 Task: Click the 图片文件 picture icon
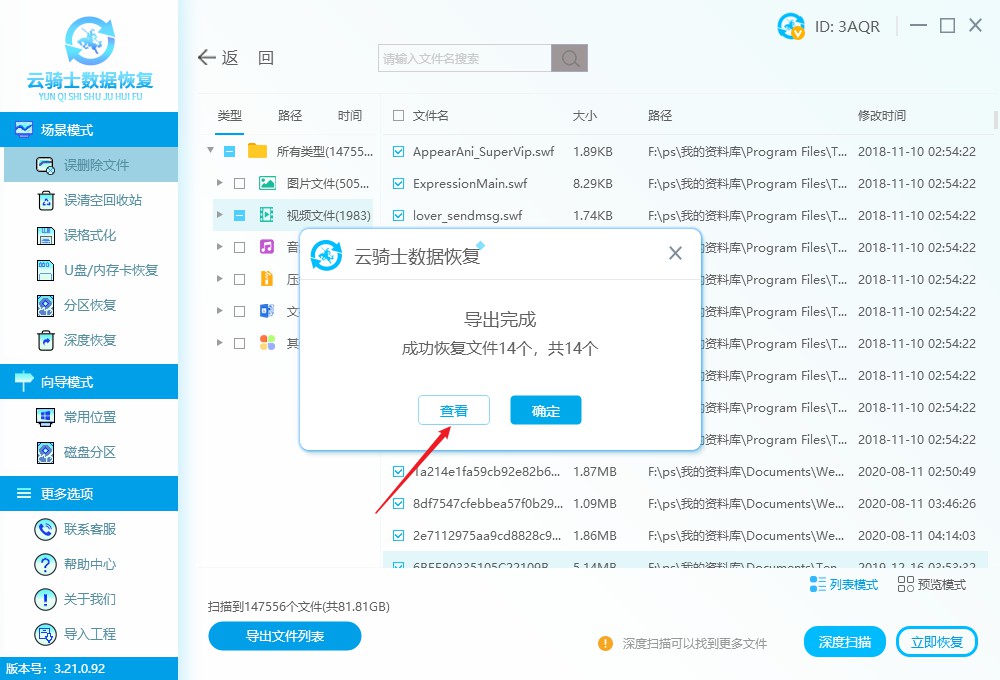267,183
